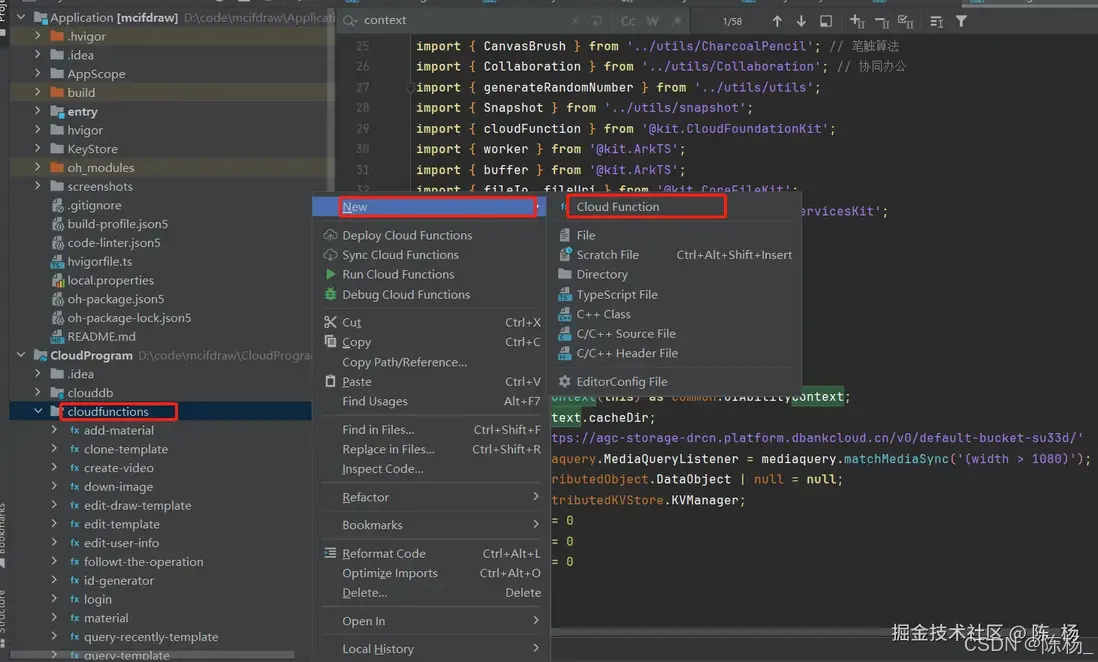Select TypeScript File in the submenu
The width and height of the screenshot is (1098, 662).
pyautogui.click(x=676, y=294)
